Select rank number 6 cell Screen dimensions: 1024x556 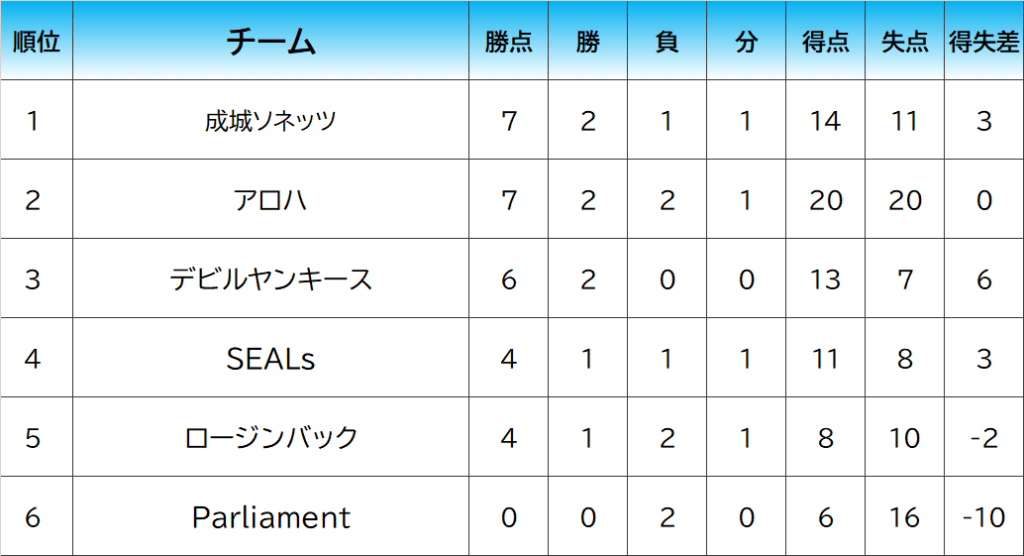pos(33,517)
